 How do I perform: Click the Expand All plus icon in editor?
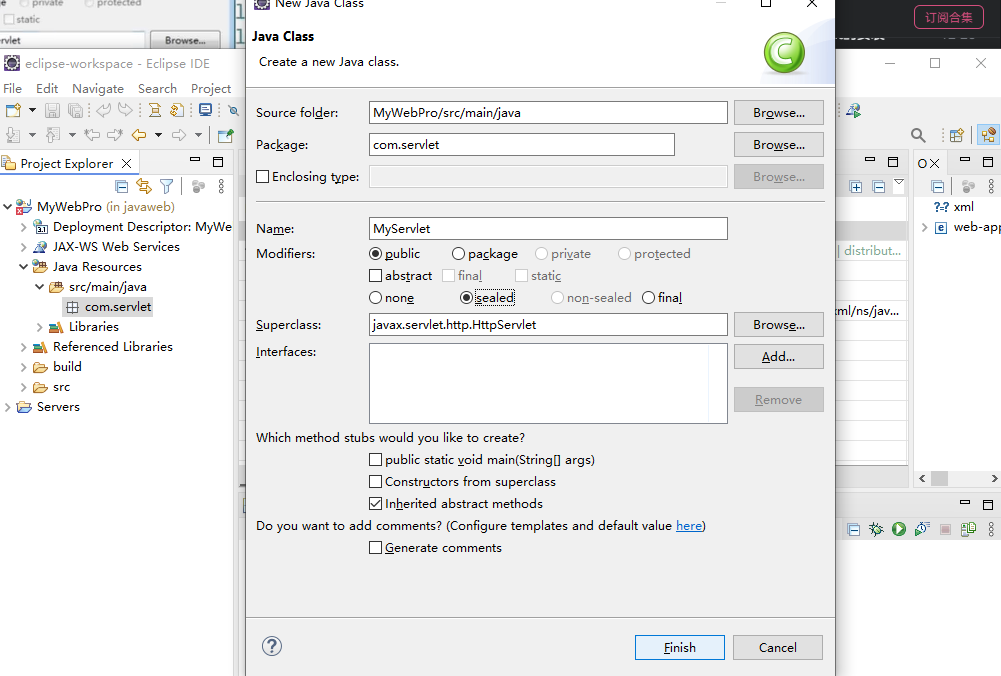point(856,187)
